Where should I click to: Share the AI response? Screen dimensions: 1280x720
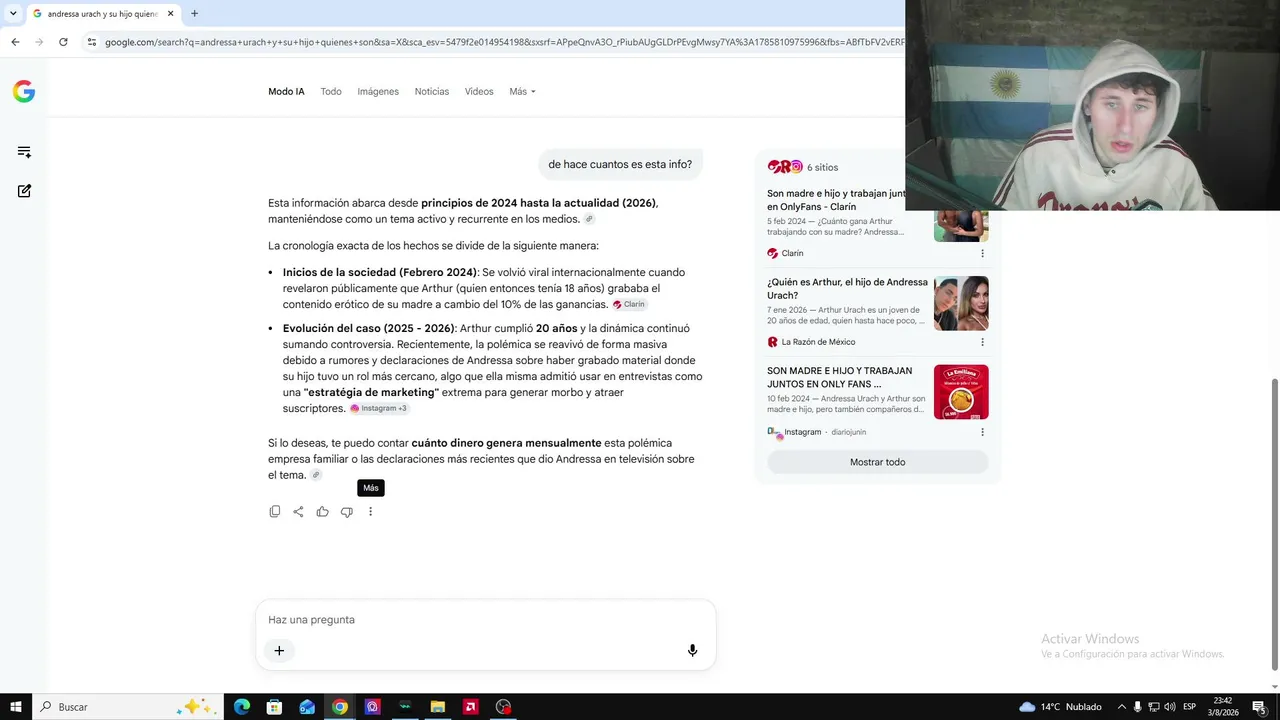[x=298, y=512]
